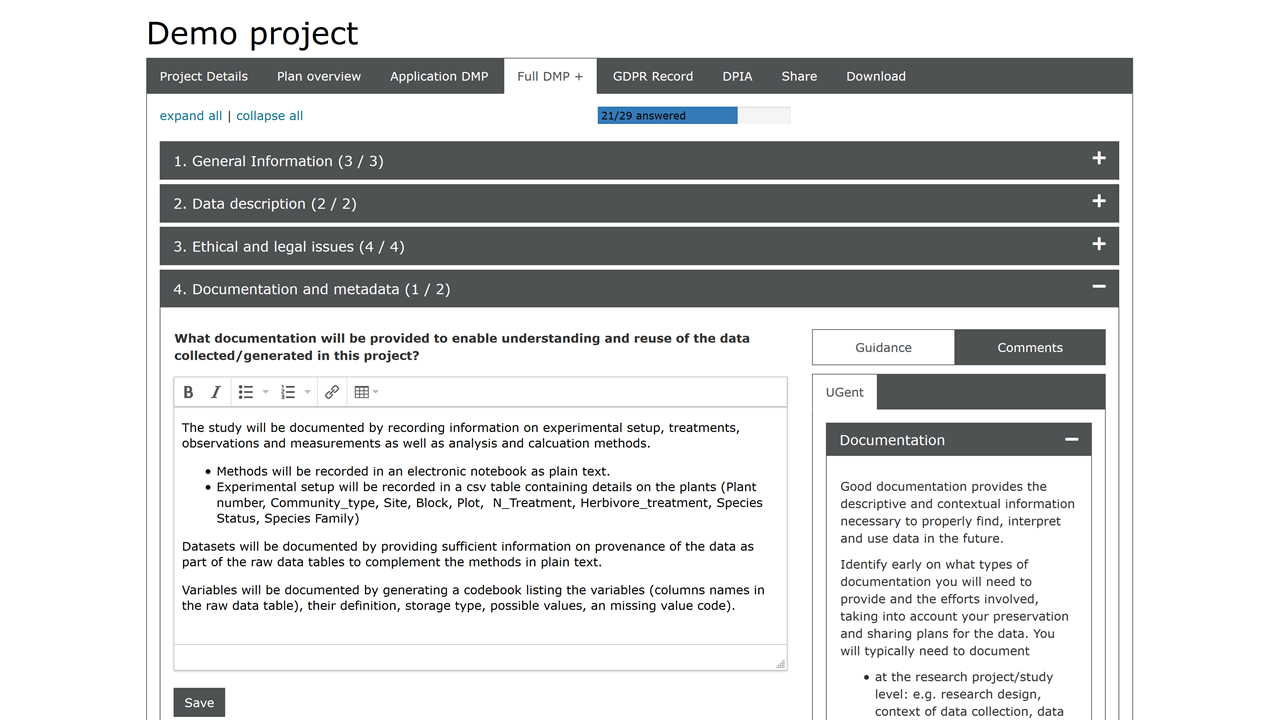Toggle italic formatting in the editor

pyautogui.click(x=215, y=392)
